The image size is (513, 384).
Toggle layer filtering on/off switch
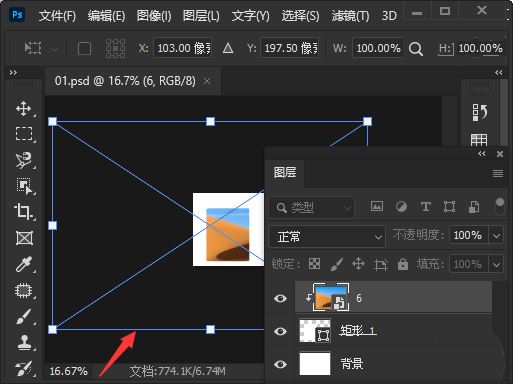click(x=500, y=207)
